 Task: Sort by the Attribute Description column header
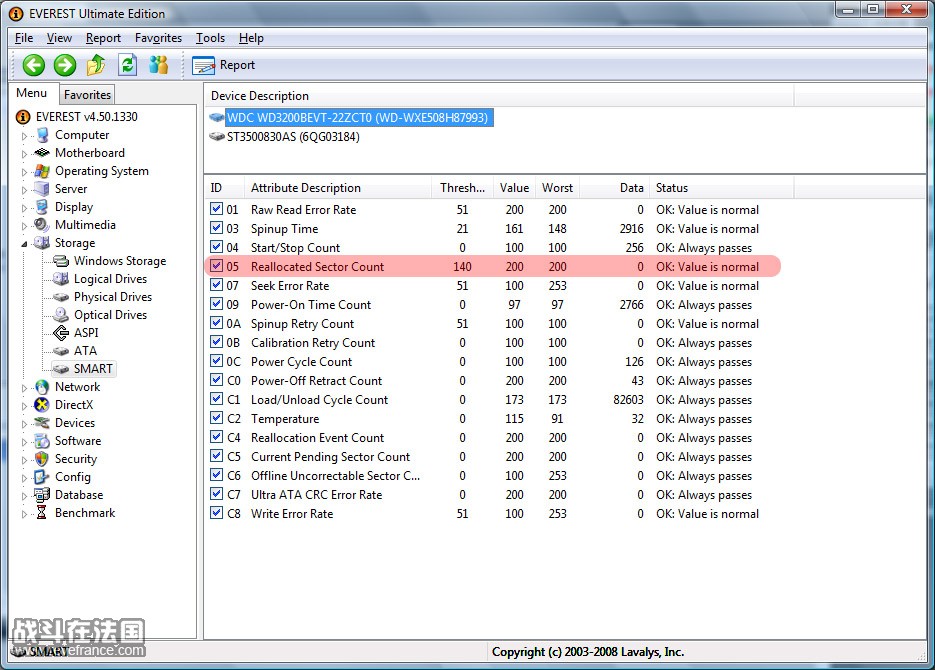click(338, 188)
